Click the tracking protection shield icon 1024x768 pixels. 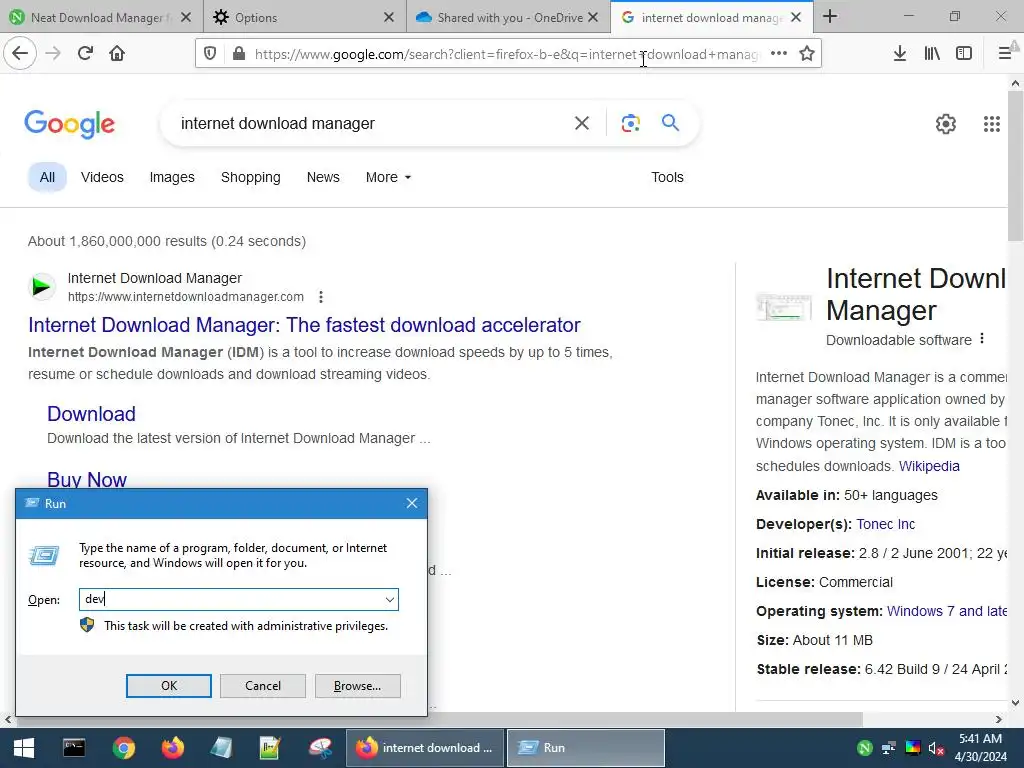(210, 54)
